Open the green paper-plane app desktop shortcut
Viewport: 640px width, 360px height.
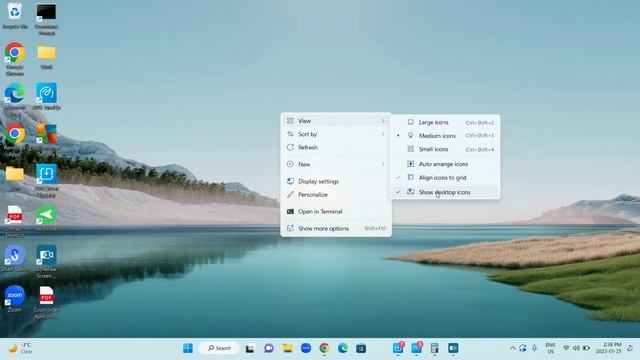(x=46, y=218)
